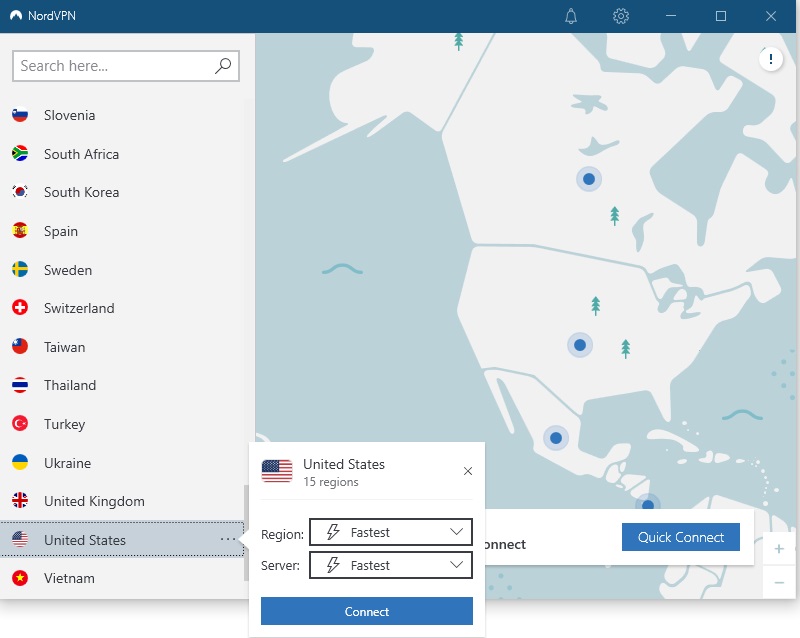Viewport: 800px width, 638px height.
Task: Select Turkey country entry
Action: point(122,424)
